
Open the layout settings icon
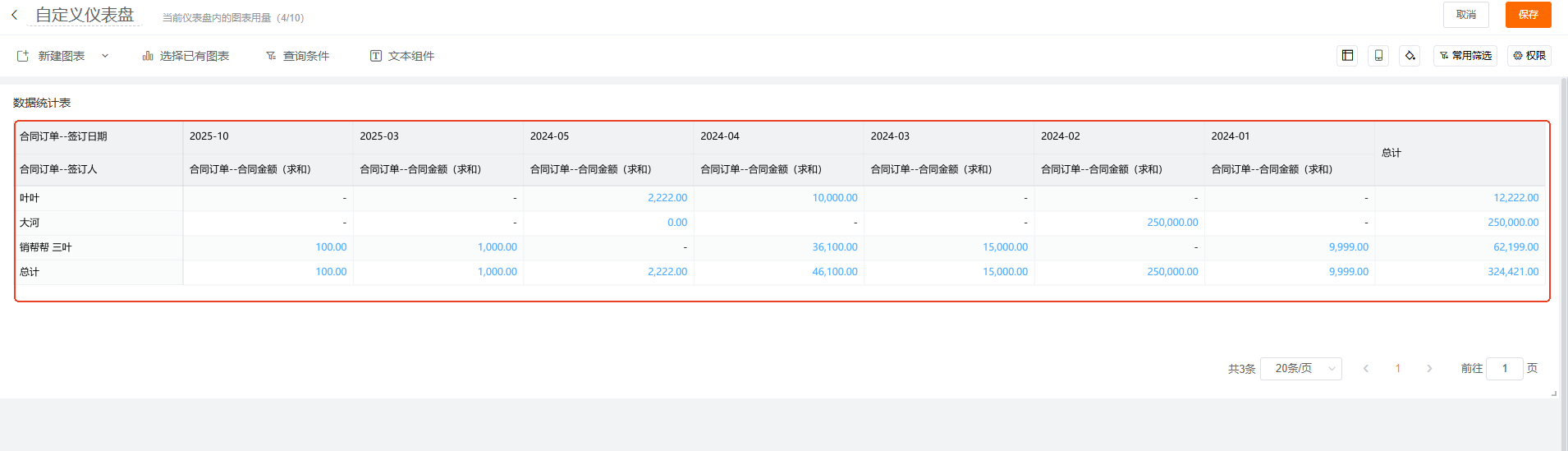(1347, 56)
